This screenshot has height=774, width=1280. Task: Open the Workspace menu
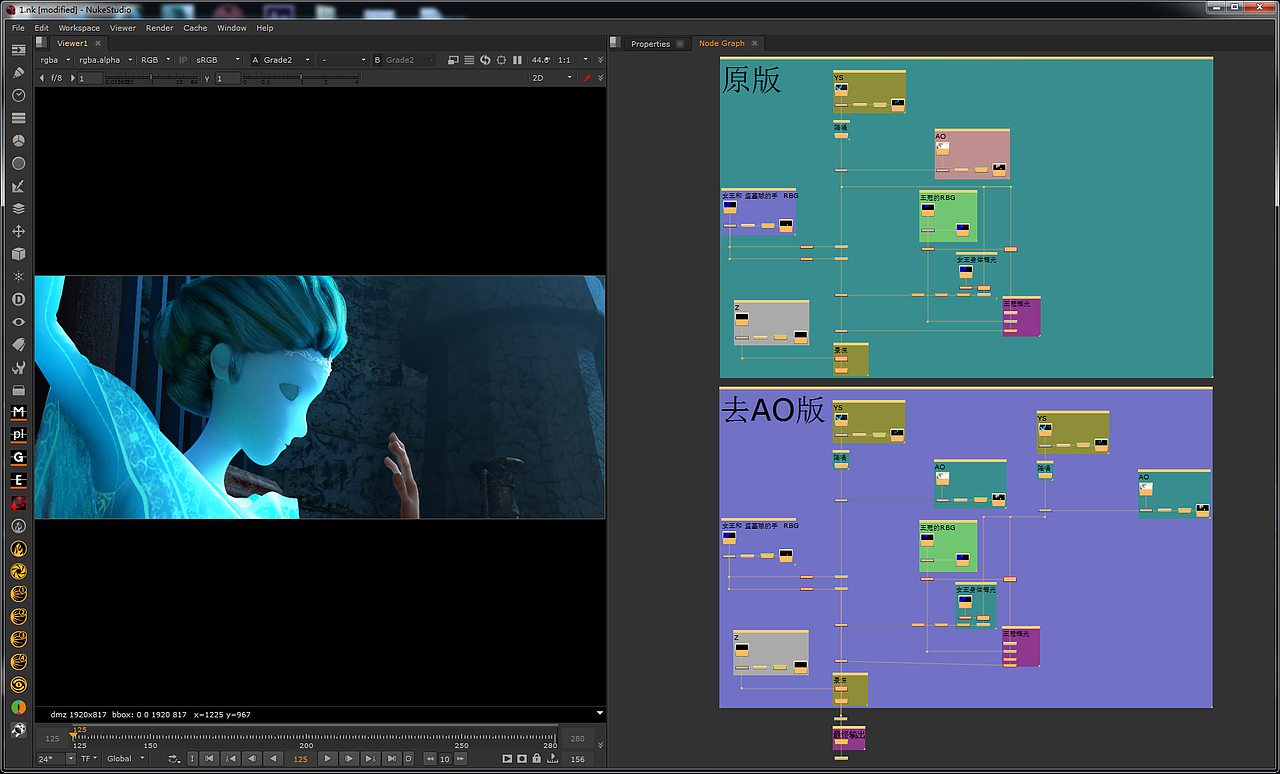79,28
